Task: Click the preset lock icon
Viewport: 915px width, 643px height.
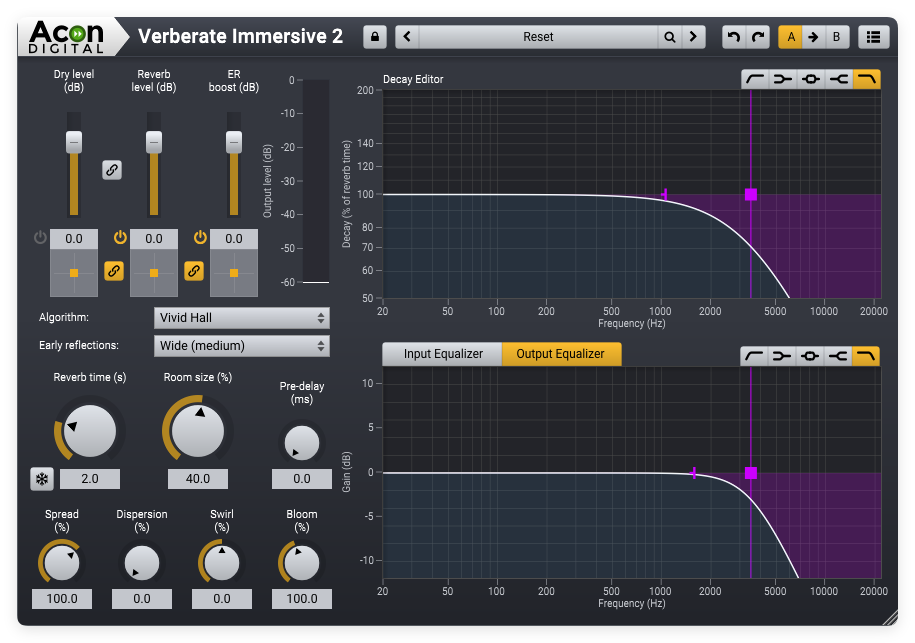Action: coord(375,37)
